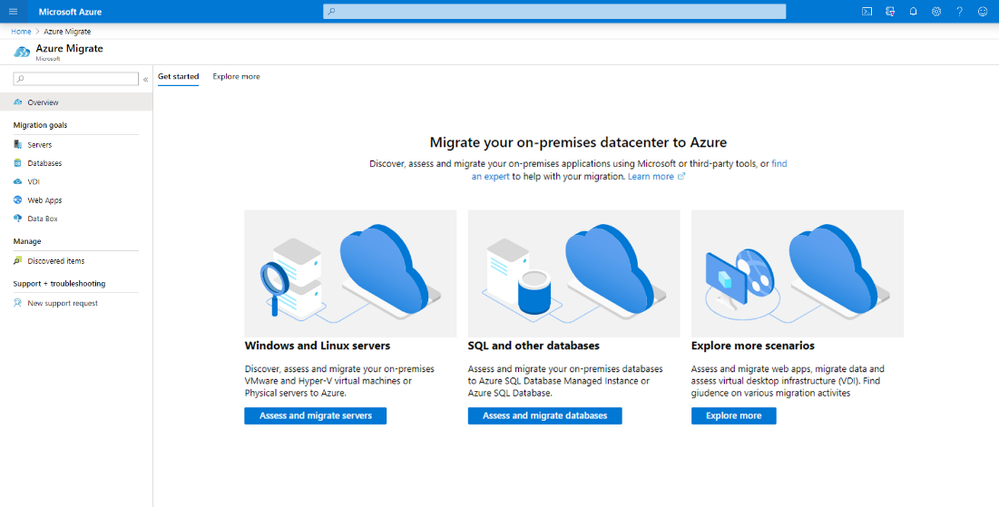Click the VDI cloud icon
This screenshot has width=999, height=507.
tap(18, 182)
